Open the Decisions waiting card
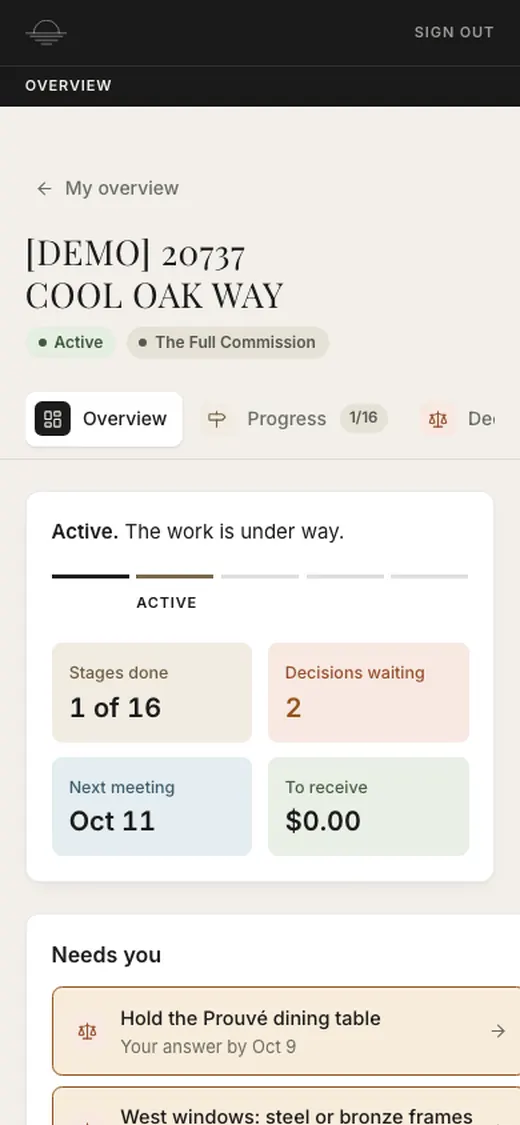This screenshot has width=520, height=1125. click(x=369, y=692)
